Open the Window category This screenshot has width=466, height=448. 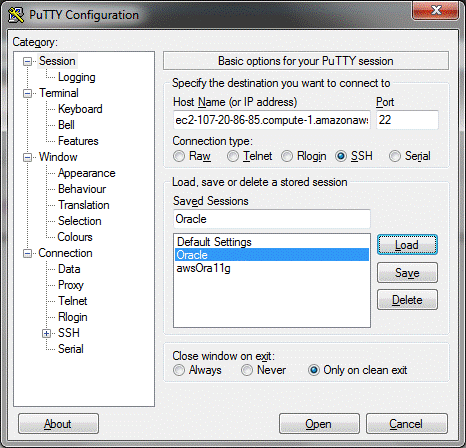click(x=58, y=157)
